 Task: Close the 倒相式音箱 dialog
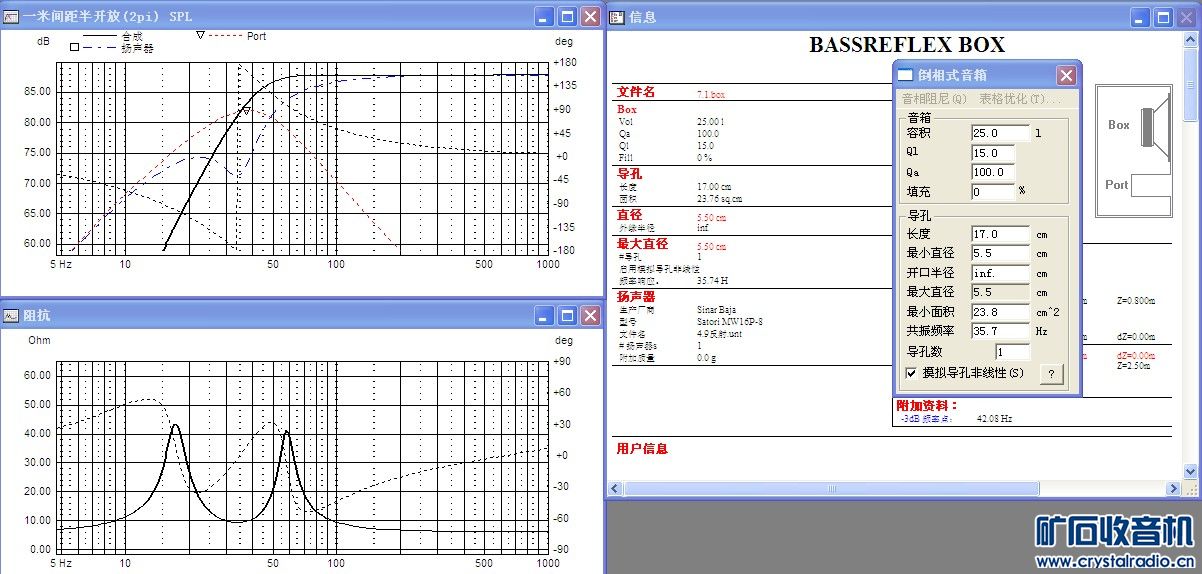1066,75
